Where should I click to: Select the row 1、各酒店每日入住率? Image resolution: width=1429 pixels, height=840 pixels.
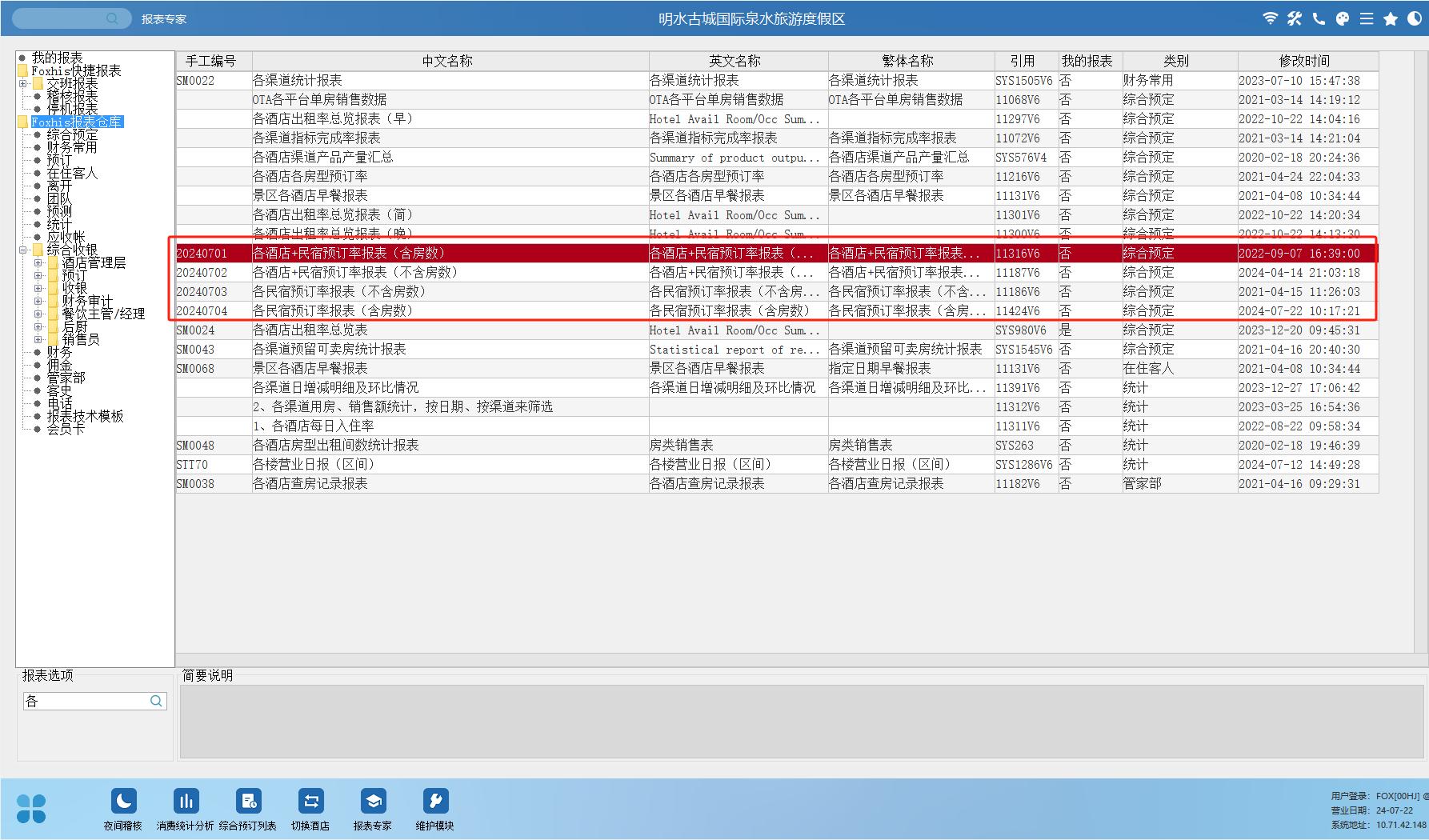pos(777,426)
